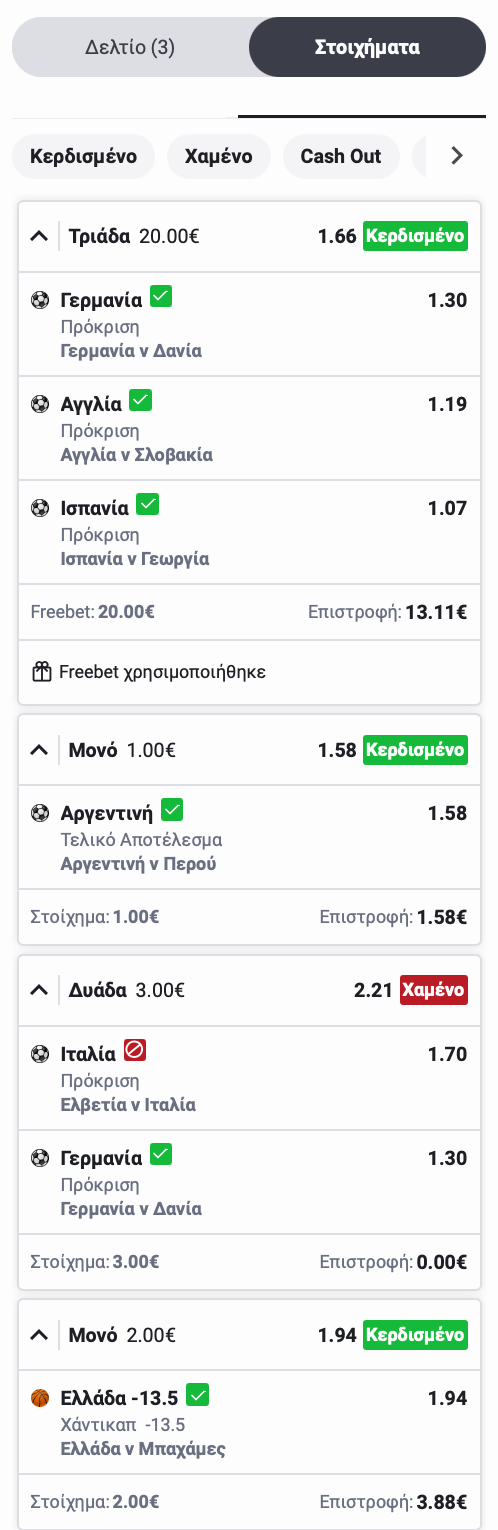
Task: Click the soccer ball icon beside Ιταλία
Action: (40, 1053)
